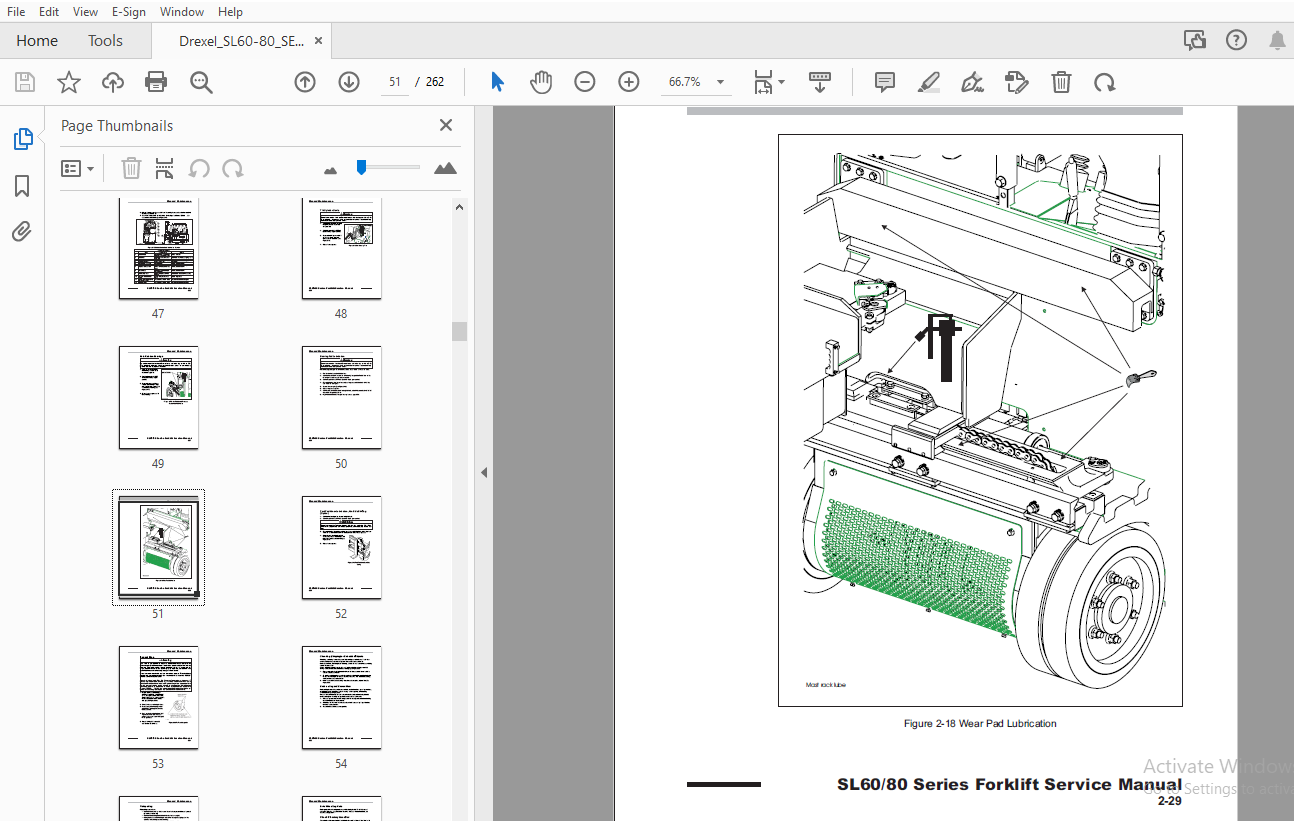Switch to the Tools tab
Image resolution: width=1294 pixels, height=821 pixels.
(105, 41)
